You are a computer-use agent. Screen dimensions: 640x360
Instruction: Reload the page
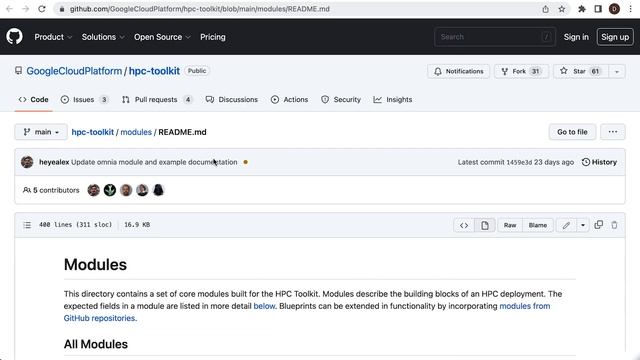42,9
